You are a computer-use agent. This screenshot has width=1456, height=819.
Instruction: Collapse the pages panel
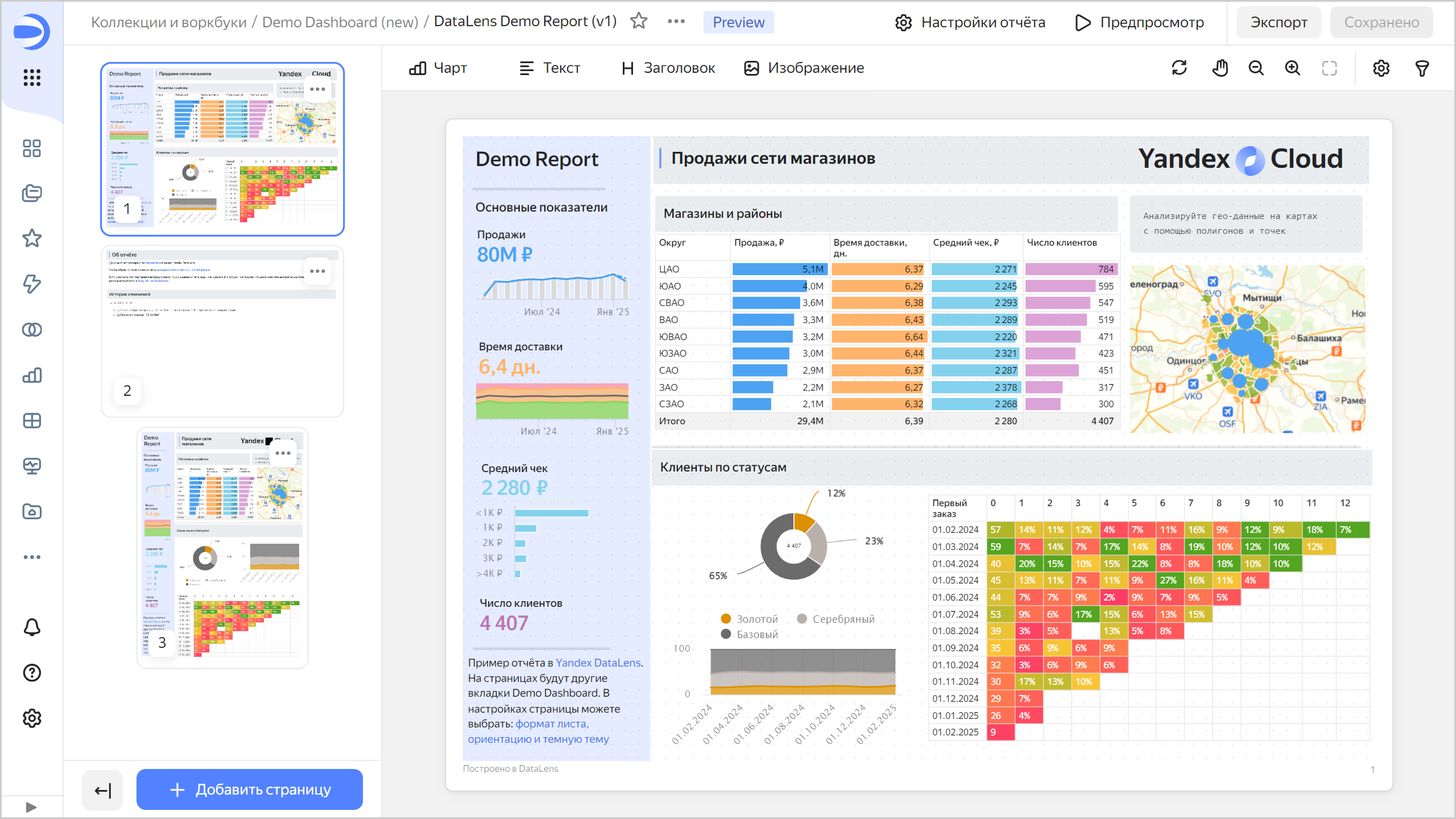click(x=102, y=790)
